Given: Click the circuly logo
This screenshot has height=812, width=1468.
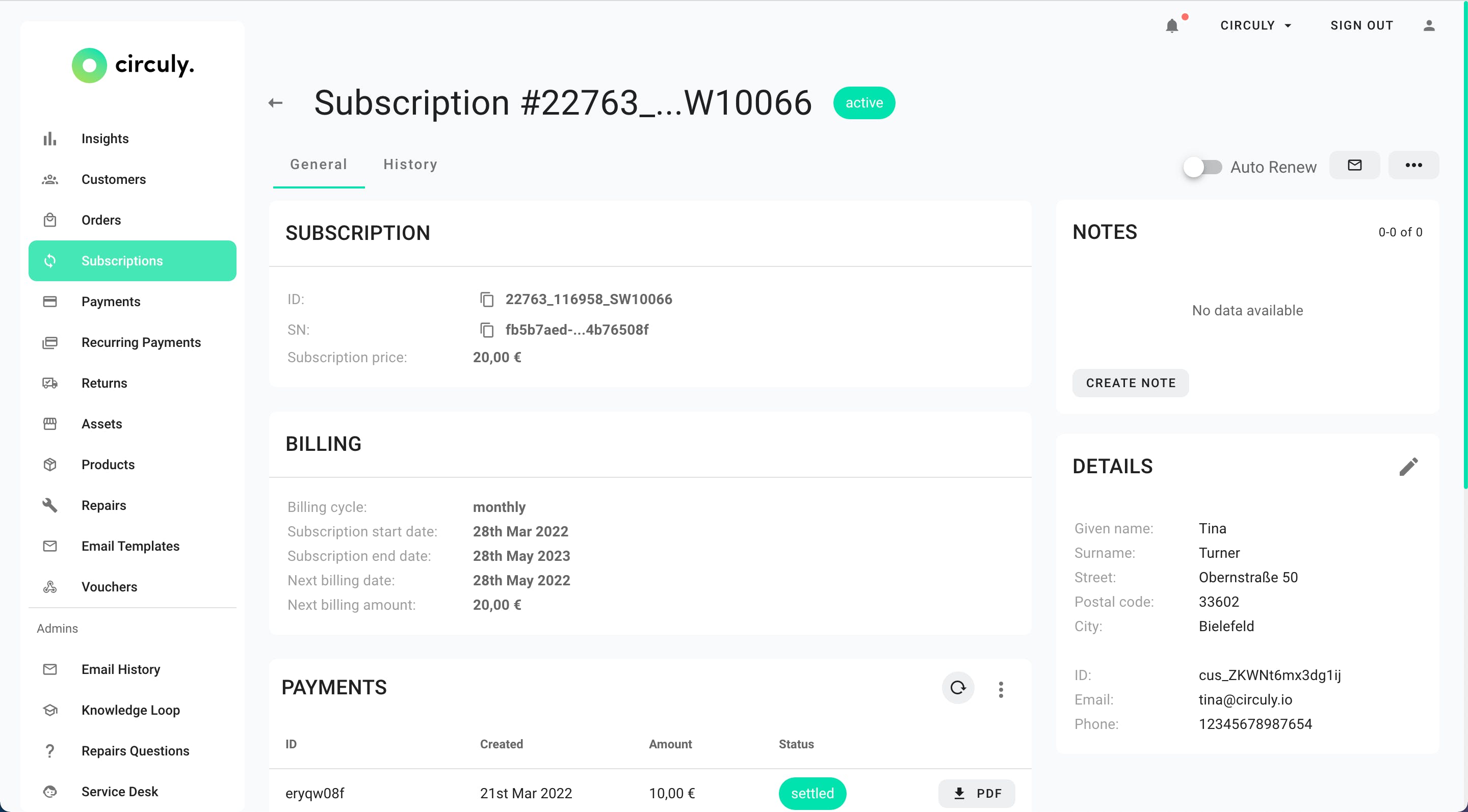Looking at the screenshot, I should 133,66.
